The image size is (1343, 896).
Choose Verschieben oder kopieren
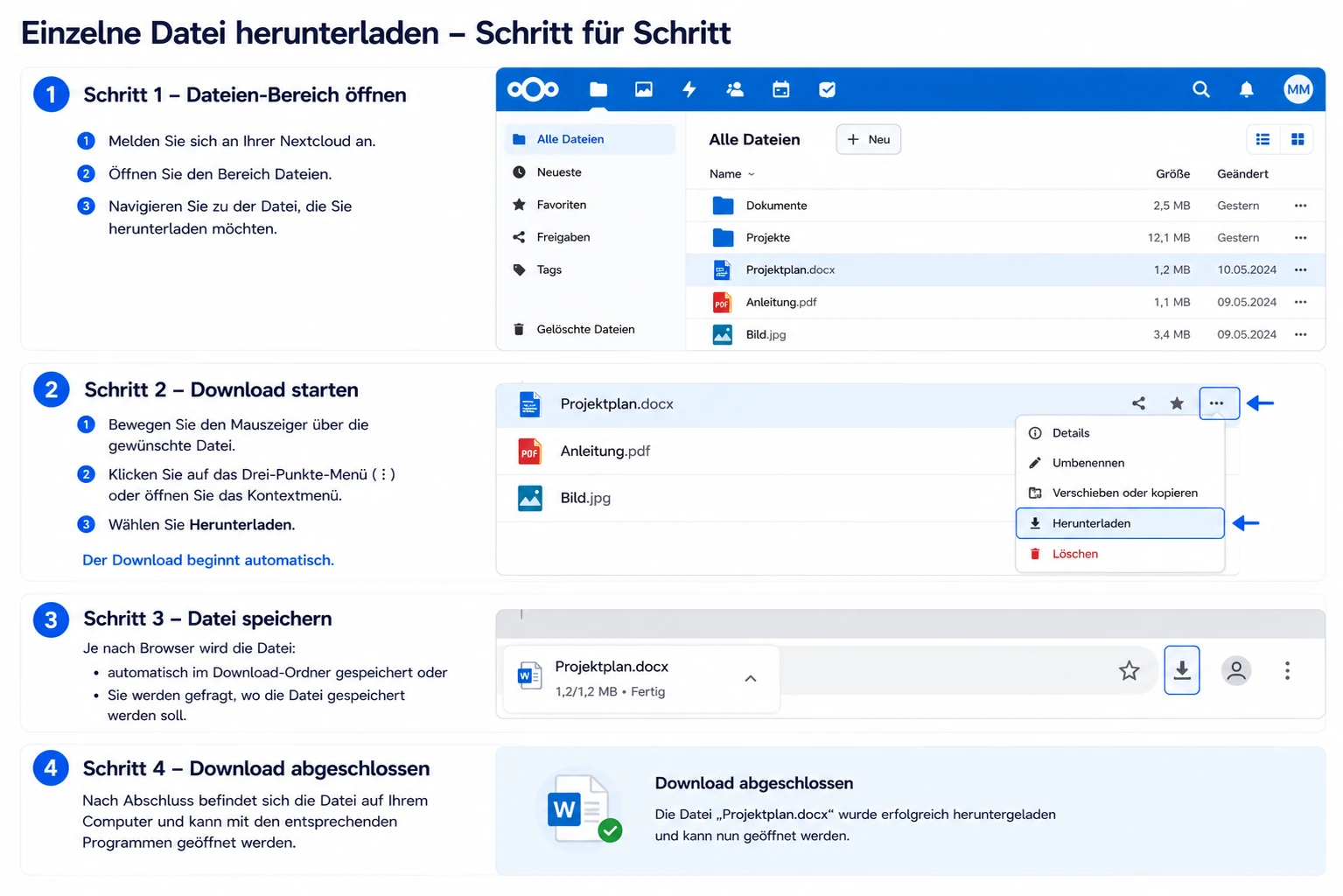pyautogui.click(x=1120, y=493)
